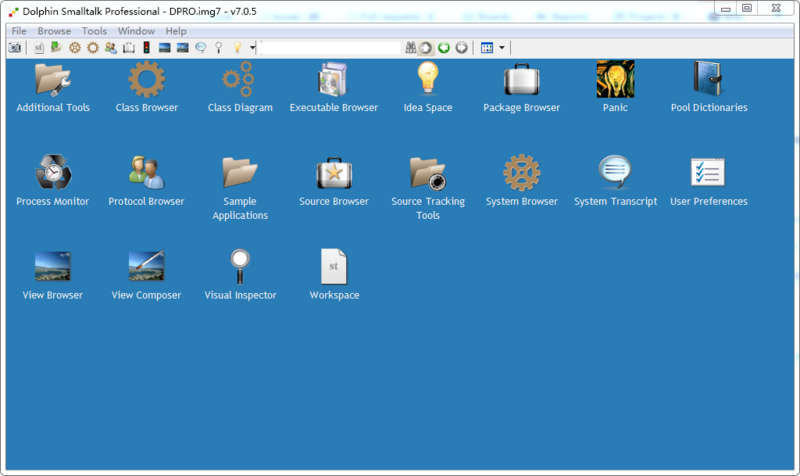Viewport: 800px width, 476px height.
Task: Open the Window menu
Action: coord(136,31)
